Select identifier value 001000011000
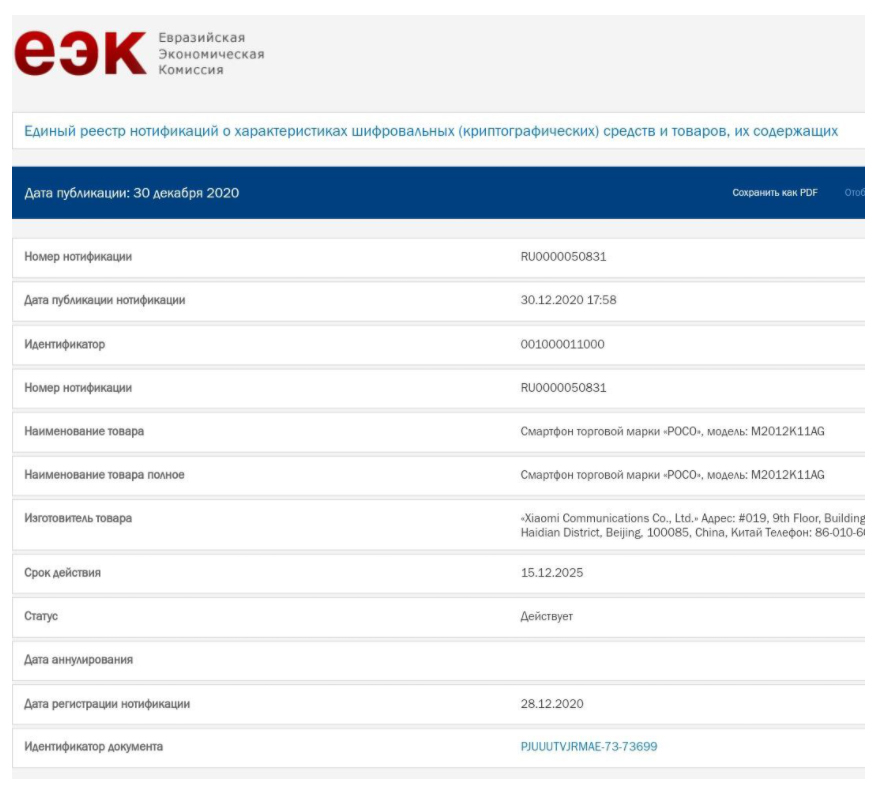 tap(562, 344)
